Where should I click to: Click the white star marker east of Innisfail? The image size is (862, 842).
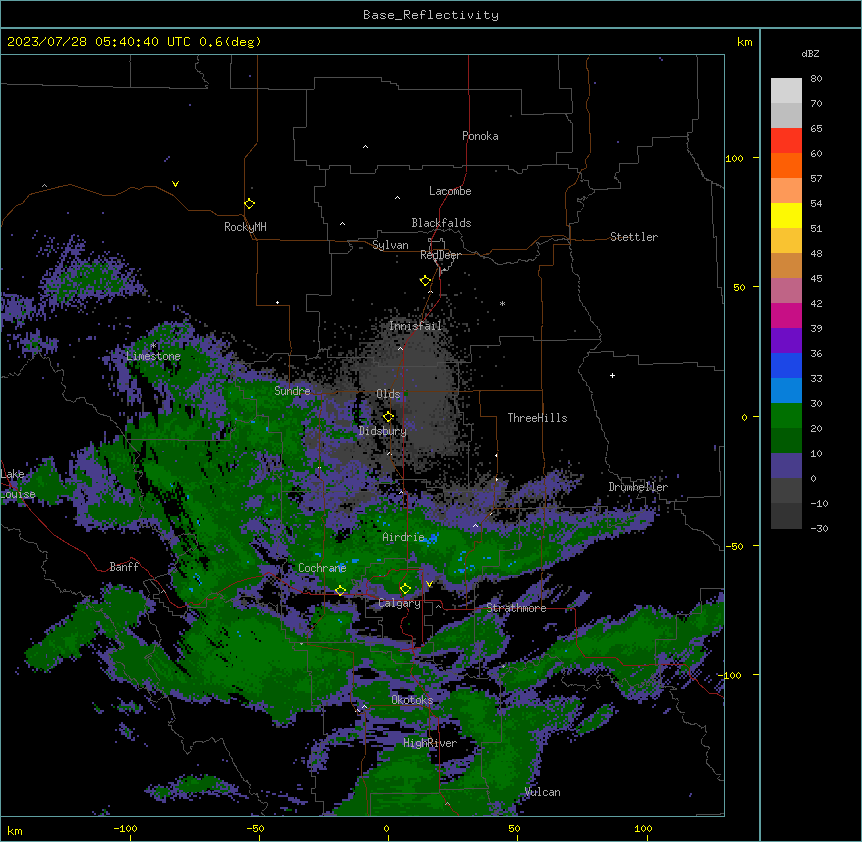pos(502,304)
